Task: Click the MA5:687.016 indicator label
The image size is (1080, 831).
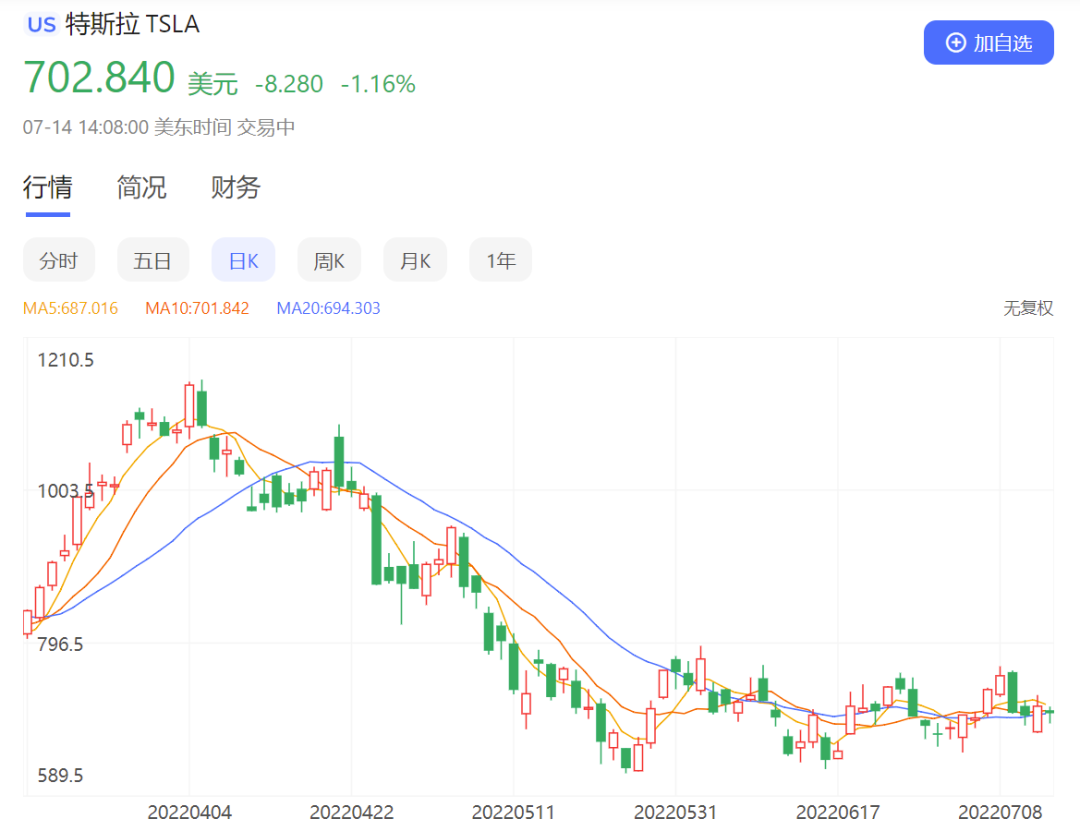Action: [70, 308]
